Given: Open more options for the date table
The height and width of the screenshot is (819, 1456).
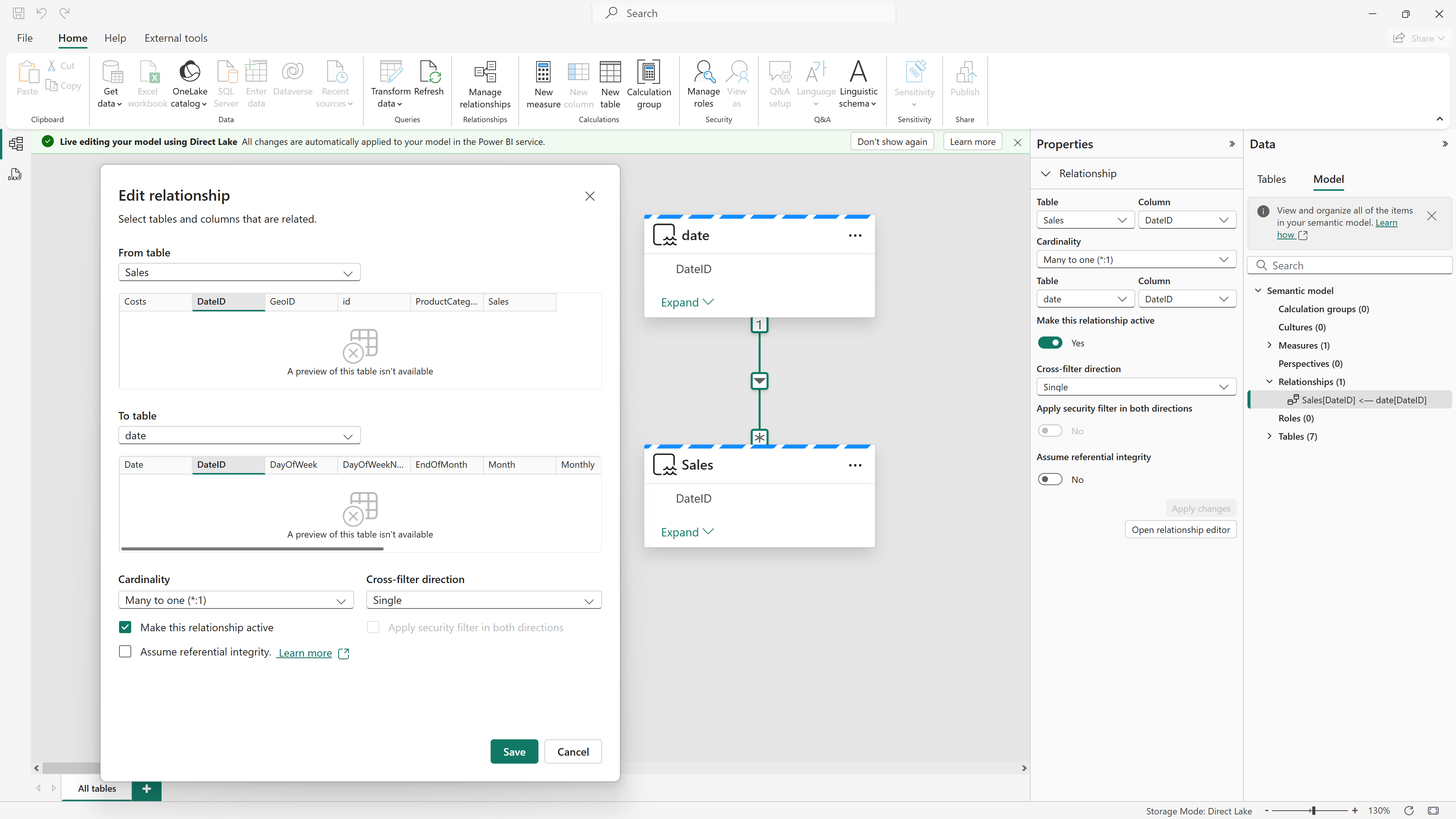Looking at the screenshot, I should (x=855, y=235).
